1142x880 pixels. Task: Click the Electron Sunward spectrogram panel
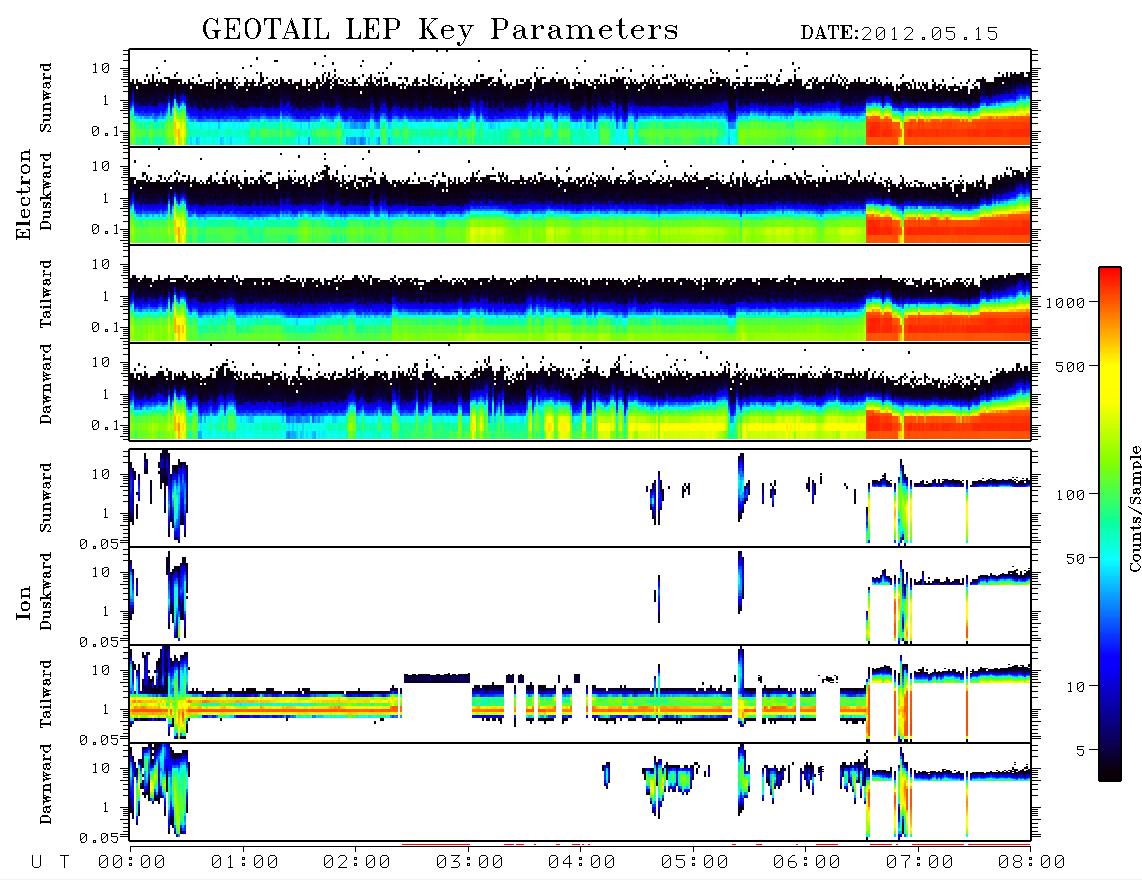(x=580, y=98)
